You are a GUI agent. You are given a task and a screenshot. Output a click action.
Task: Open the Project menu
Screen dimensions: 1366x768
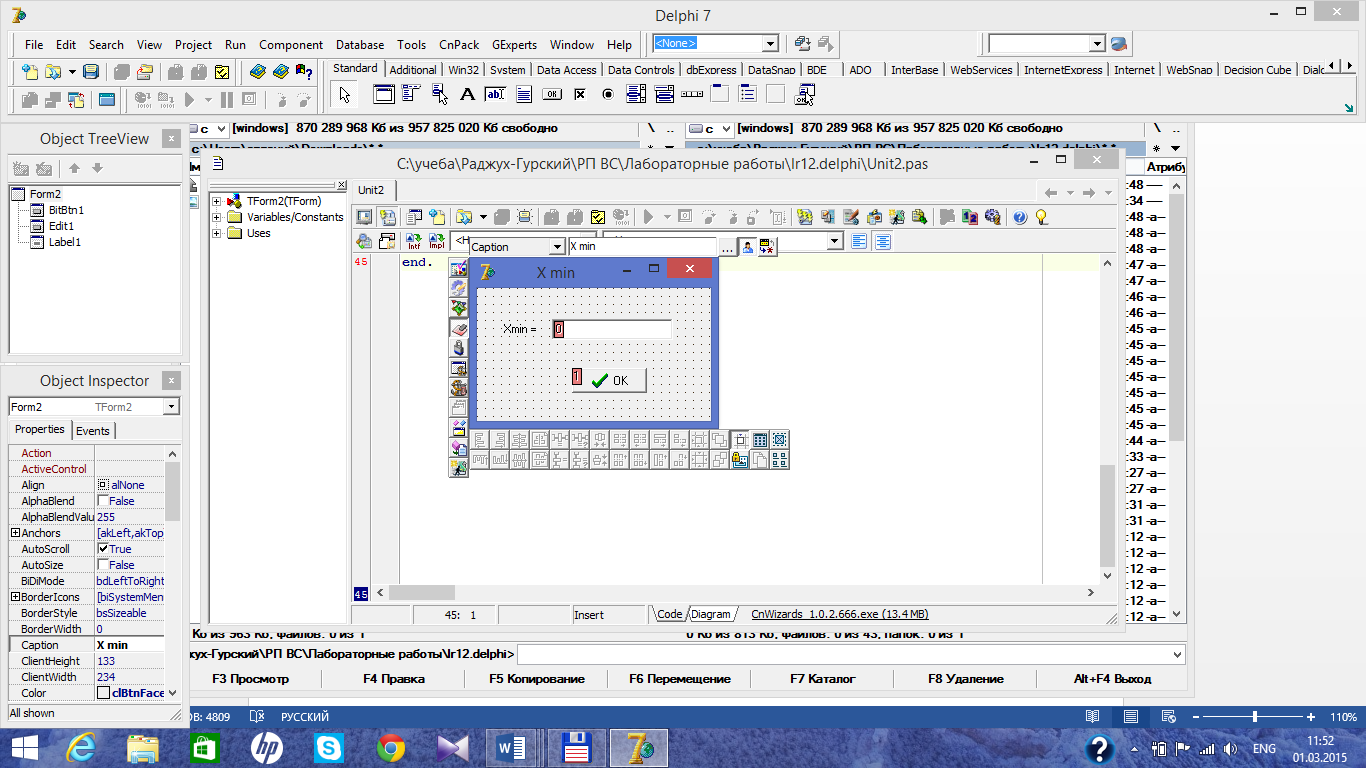[193, 45]
